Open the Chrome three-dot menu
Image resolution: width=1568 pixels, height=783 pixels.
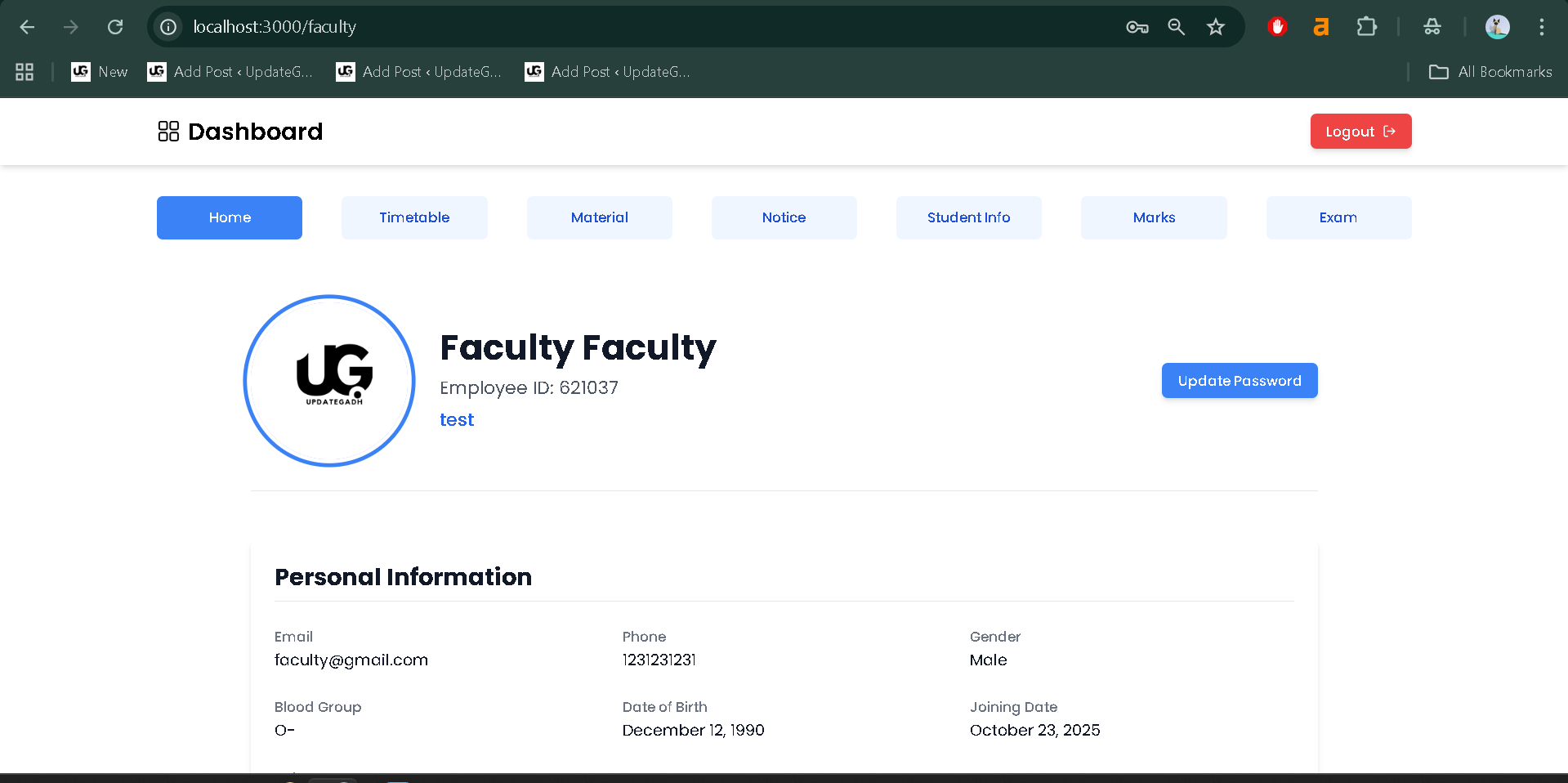[x=1541, y=26]
